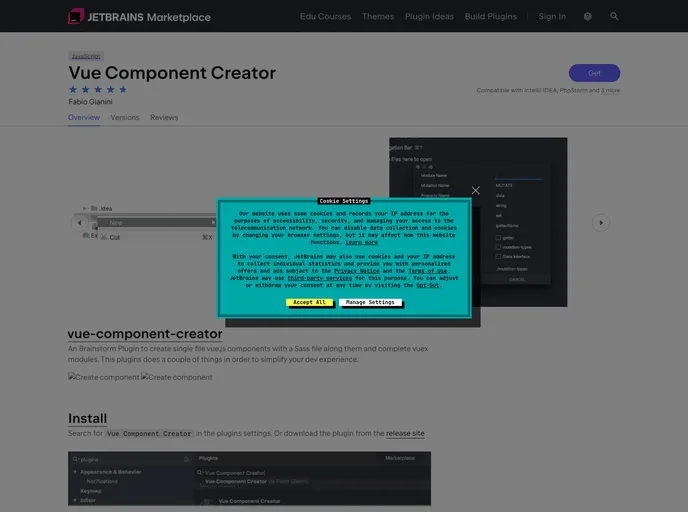Open the Terms of Use link

[x=427, y=271]
